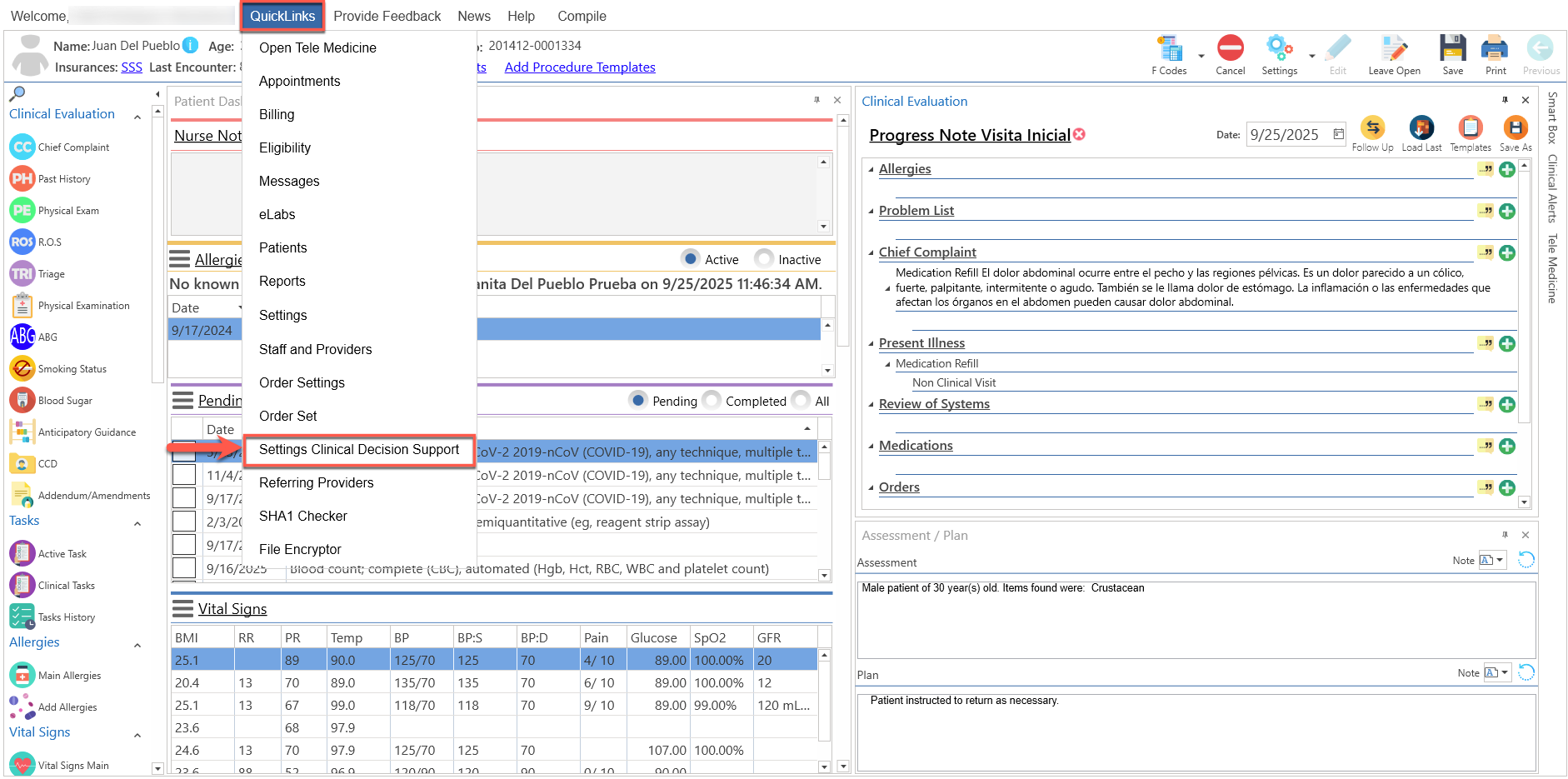Select the Completed orders radio button
The image size is (1568, 779).
tap(712, 401)
